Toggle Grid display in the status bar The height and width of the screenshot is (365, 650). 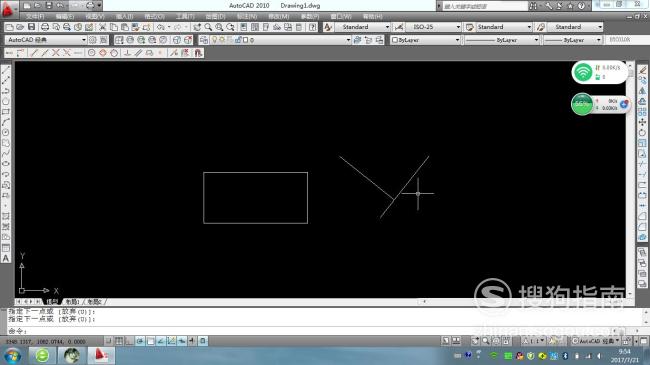[x=119, y=341]
